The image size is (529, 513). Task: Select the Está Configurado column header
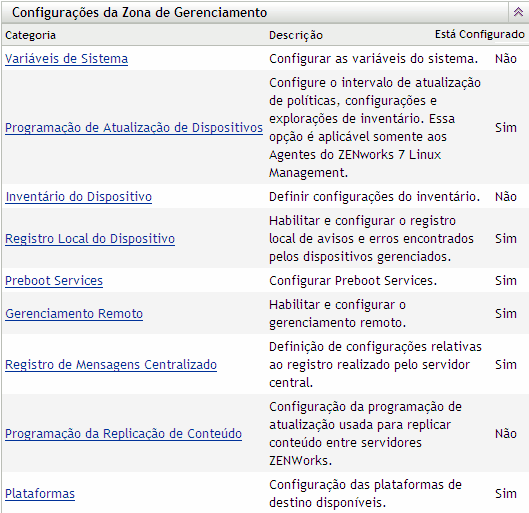480,34
